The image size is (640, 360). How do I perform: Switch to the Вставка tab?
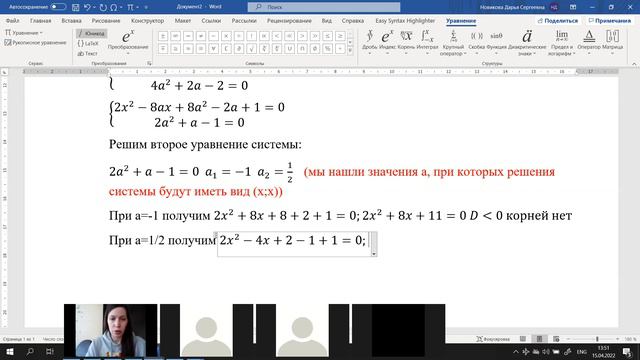pyautogui.click(x=71, y=20)
